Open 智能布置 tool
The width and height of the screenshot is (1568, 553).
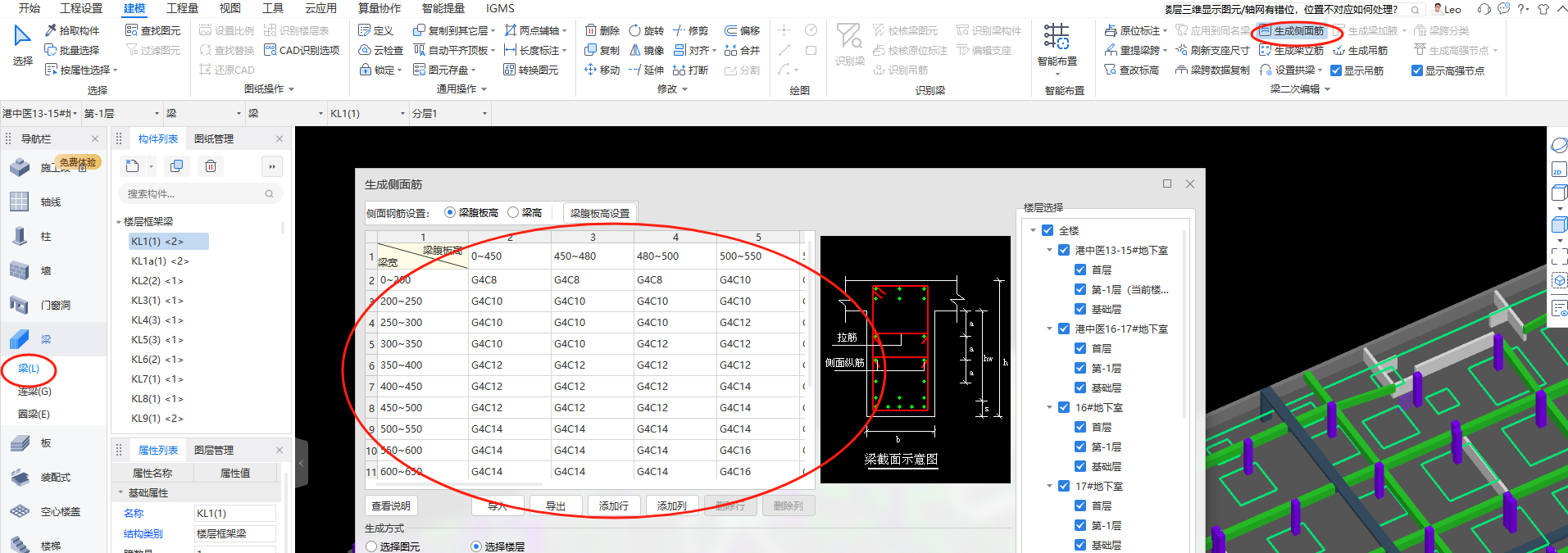pyautogui.click(x=1057, y=48)
